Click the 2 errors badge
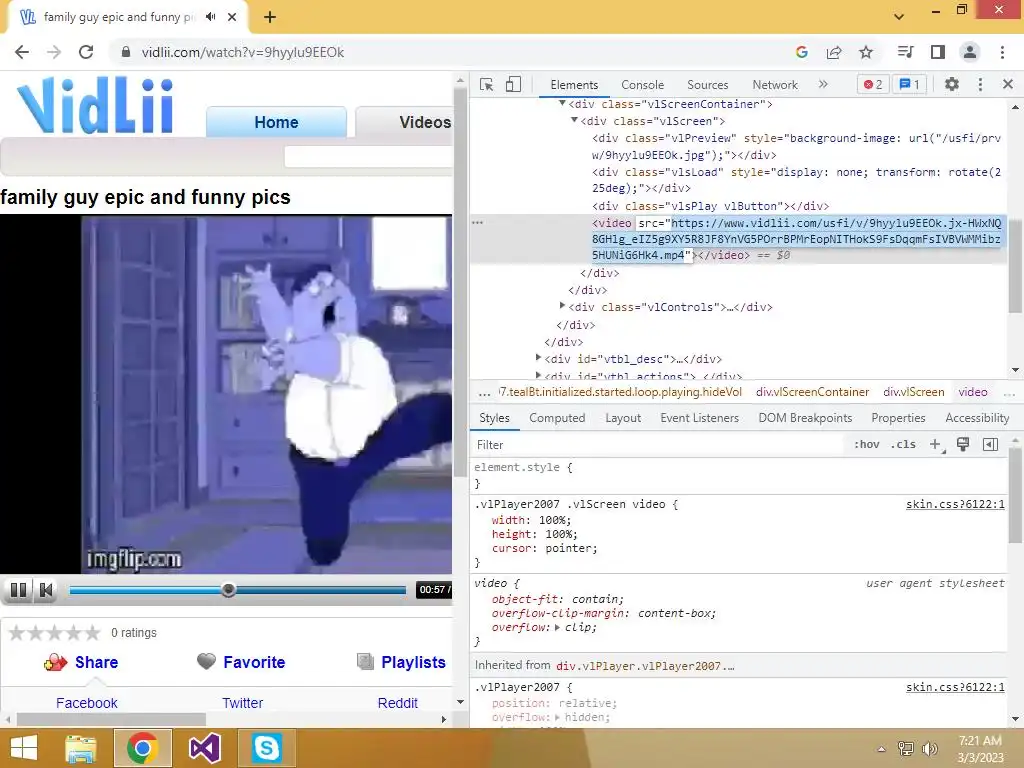Screen dimensions: 1024x768 (873, 84)
